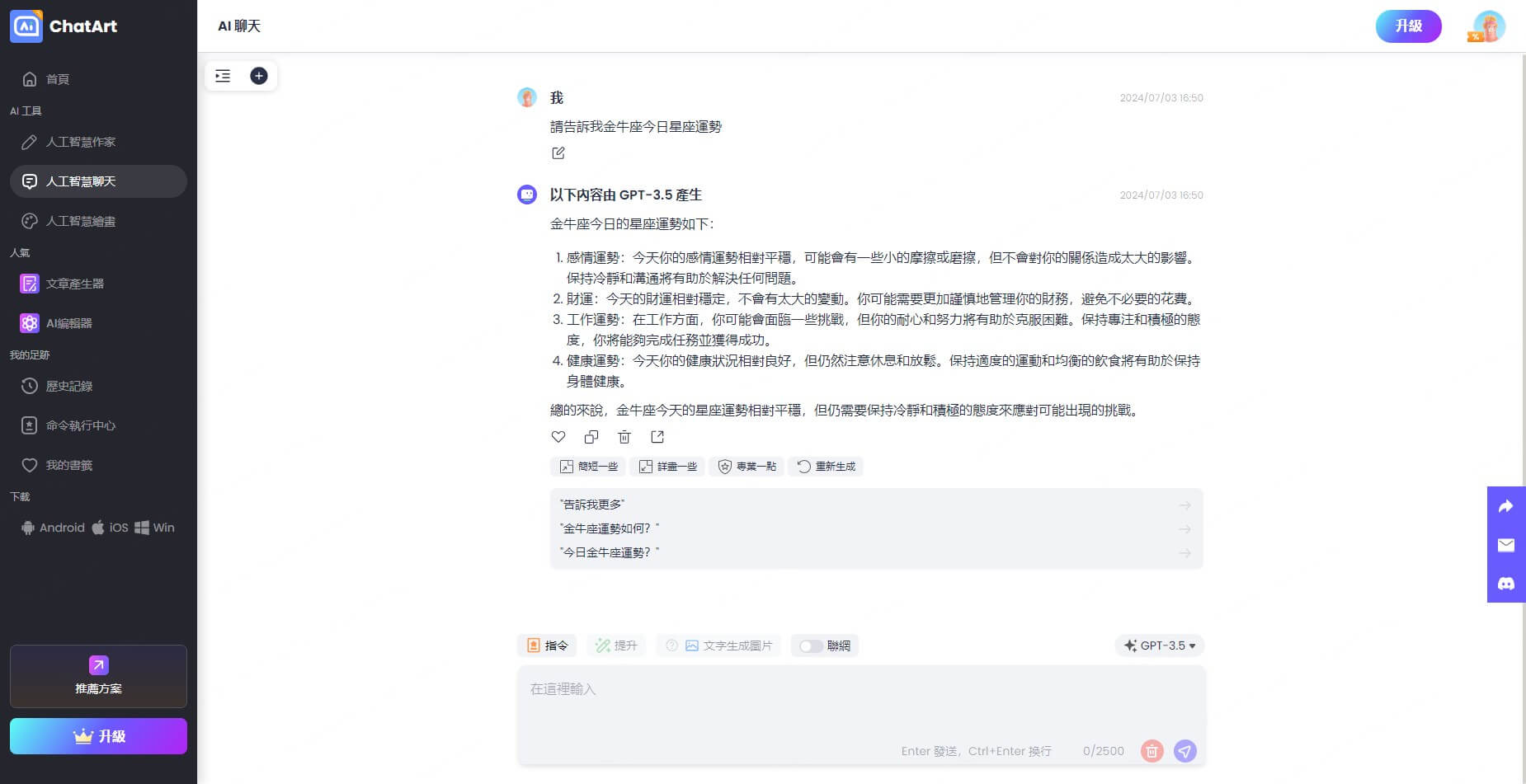This screenshot has width=1526, height=784.
Task: Click 文字生成圖片 text-to-image option
Action: click(x=728, y=646)
